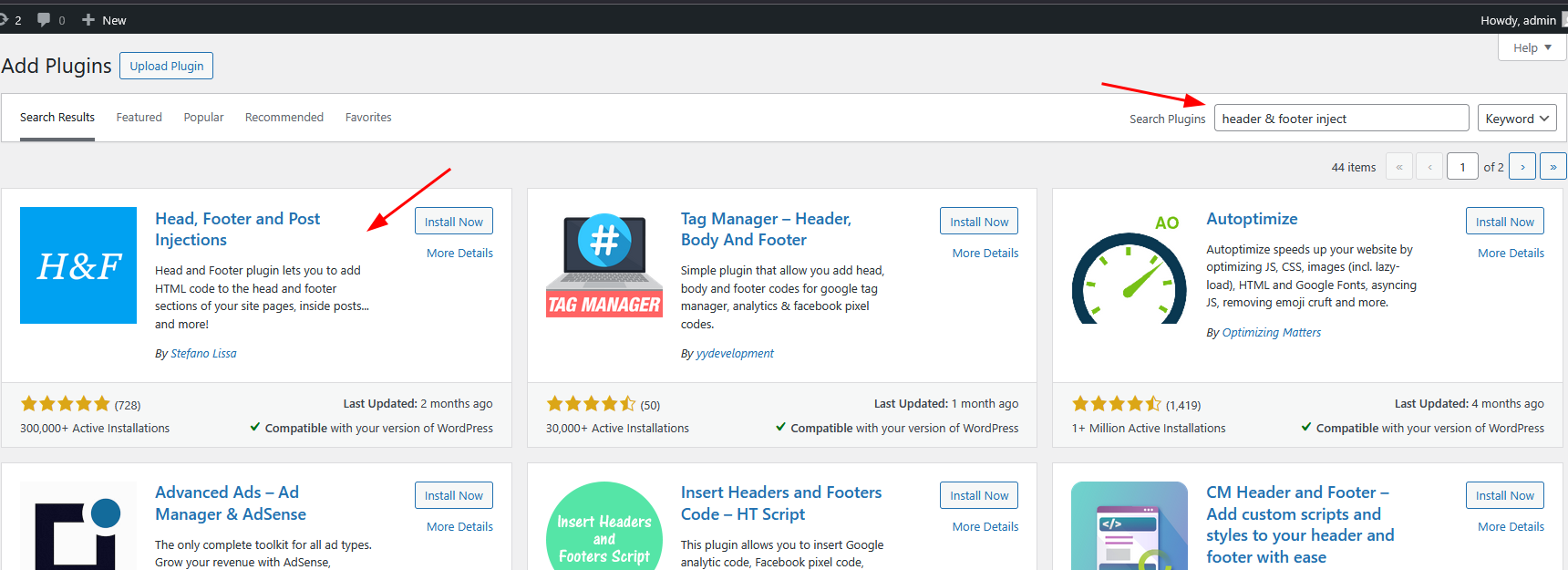Open the comments bubble icon in admin bar
This screenshot has height=570, width=1568.
click(x=44, y=19)
